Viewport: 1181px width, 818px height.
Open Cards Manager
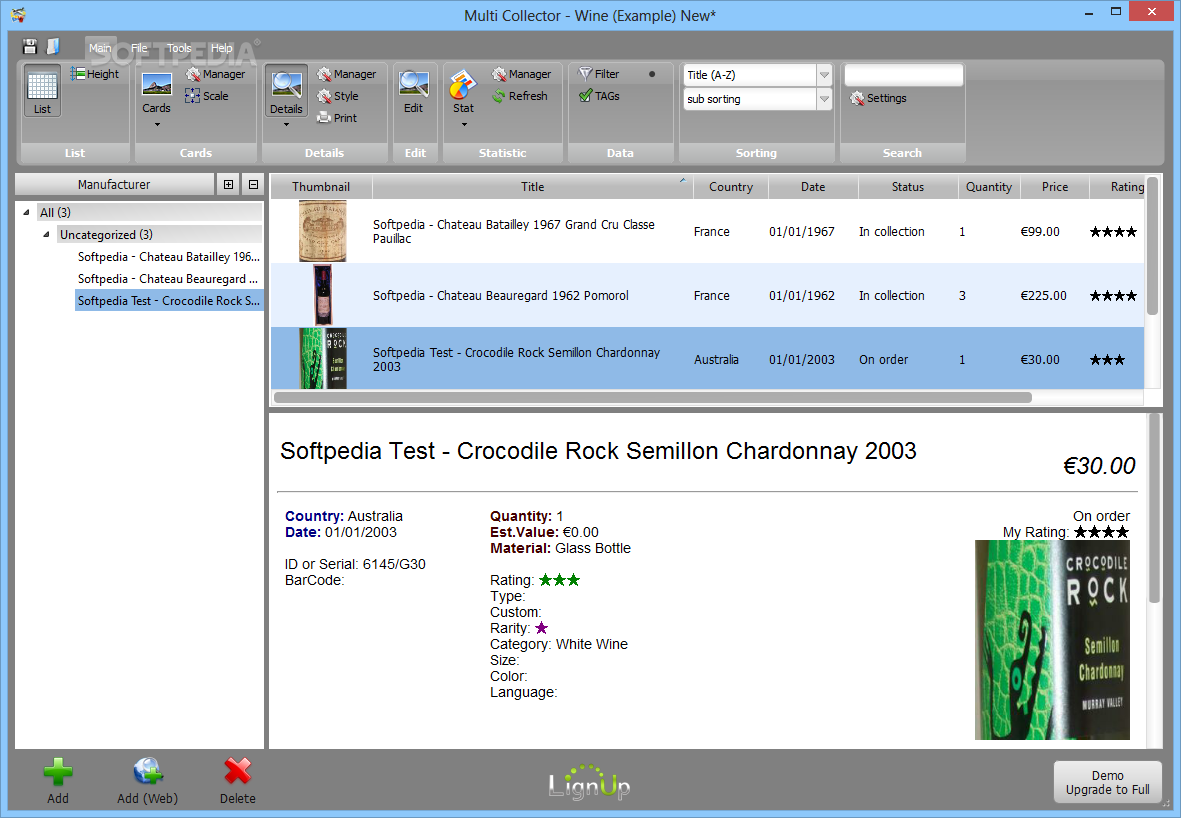(x=215, y=74)
